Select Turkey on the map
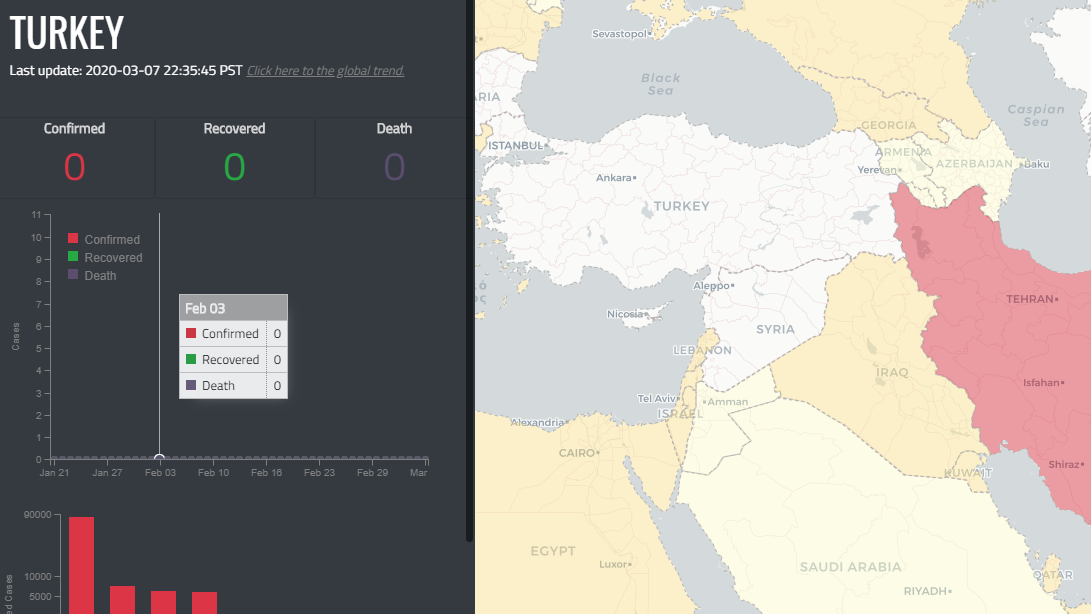 681,206
